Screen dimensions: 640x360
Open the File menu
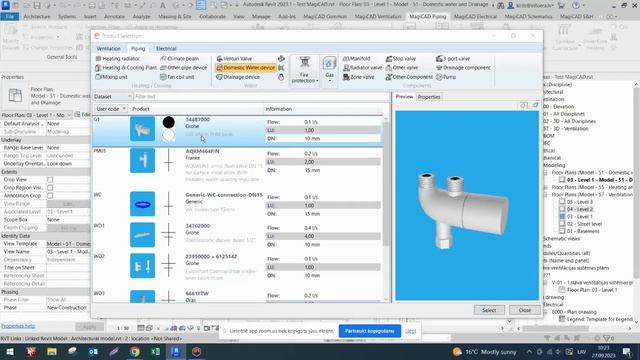[x=10, y=17]
